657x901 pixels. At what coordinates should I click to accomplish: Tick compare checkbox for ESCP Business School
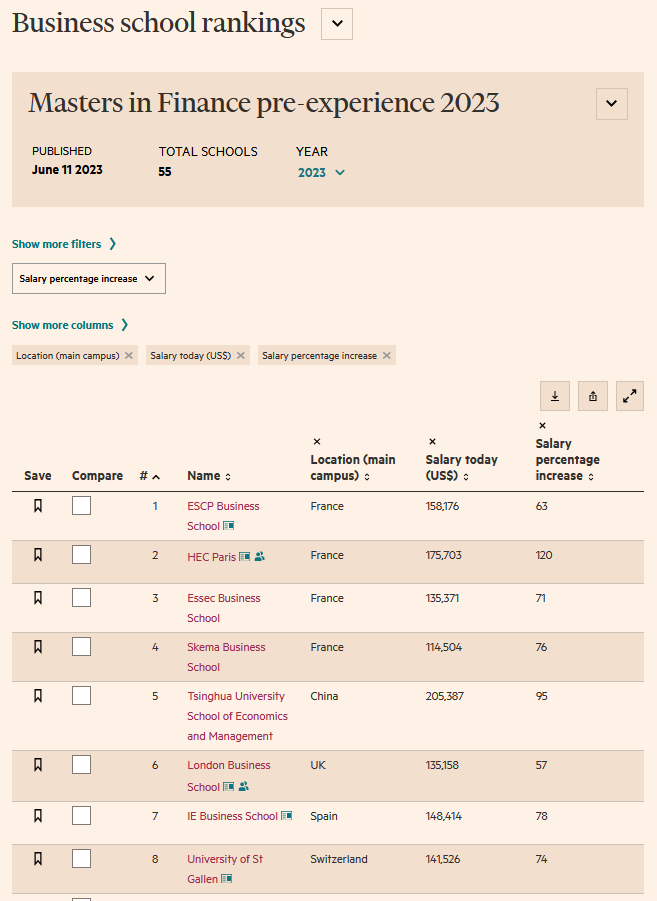click(x=81, y=506)
